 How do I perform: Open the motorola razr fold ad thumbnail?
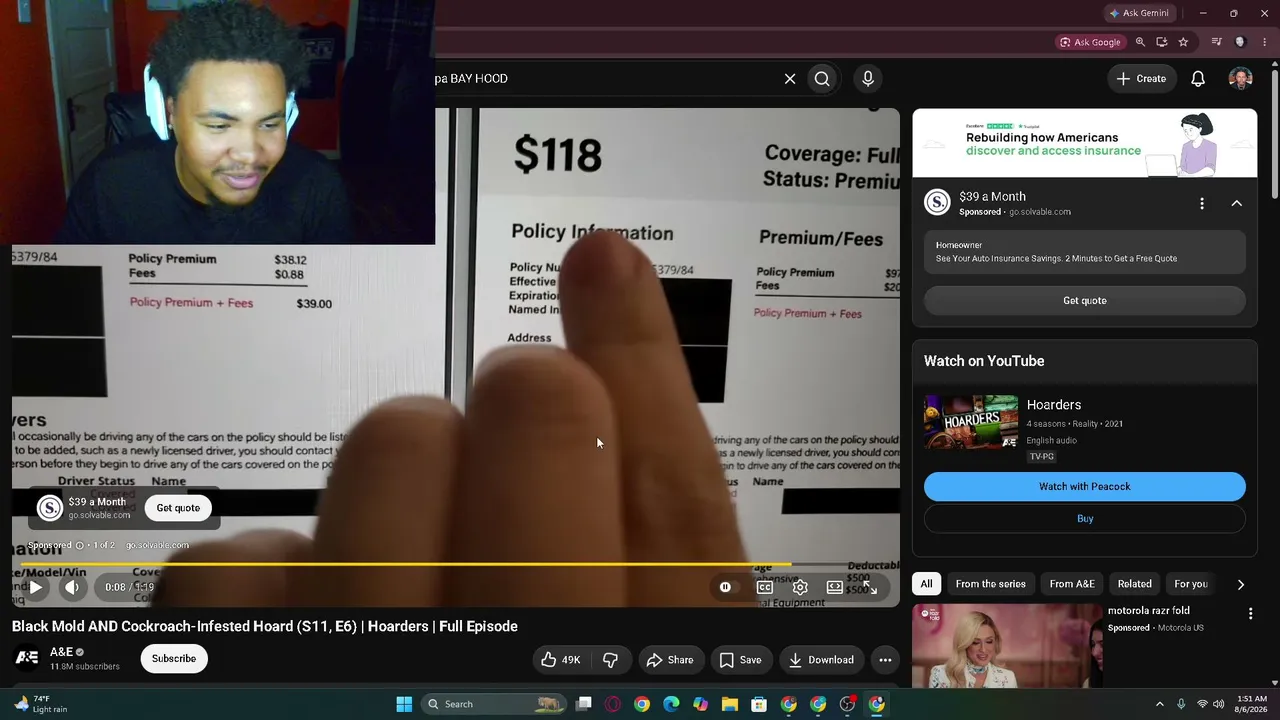1007,646
